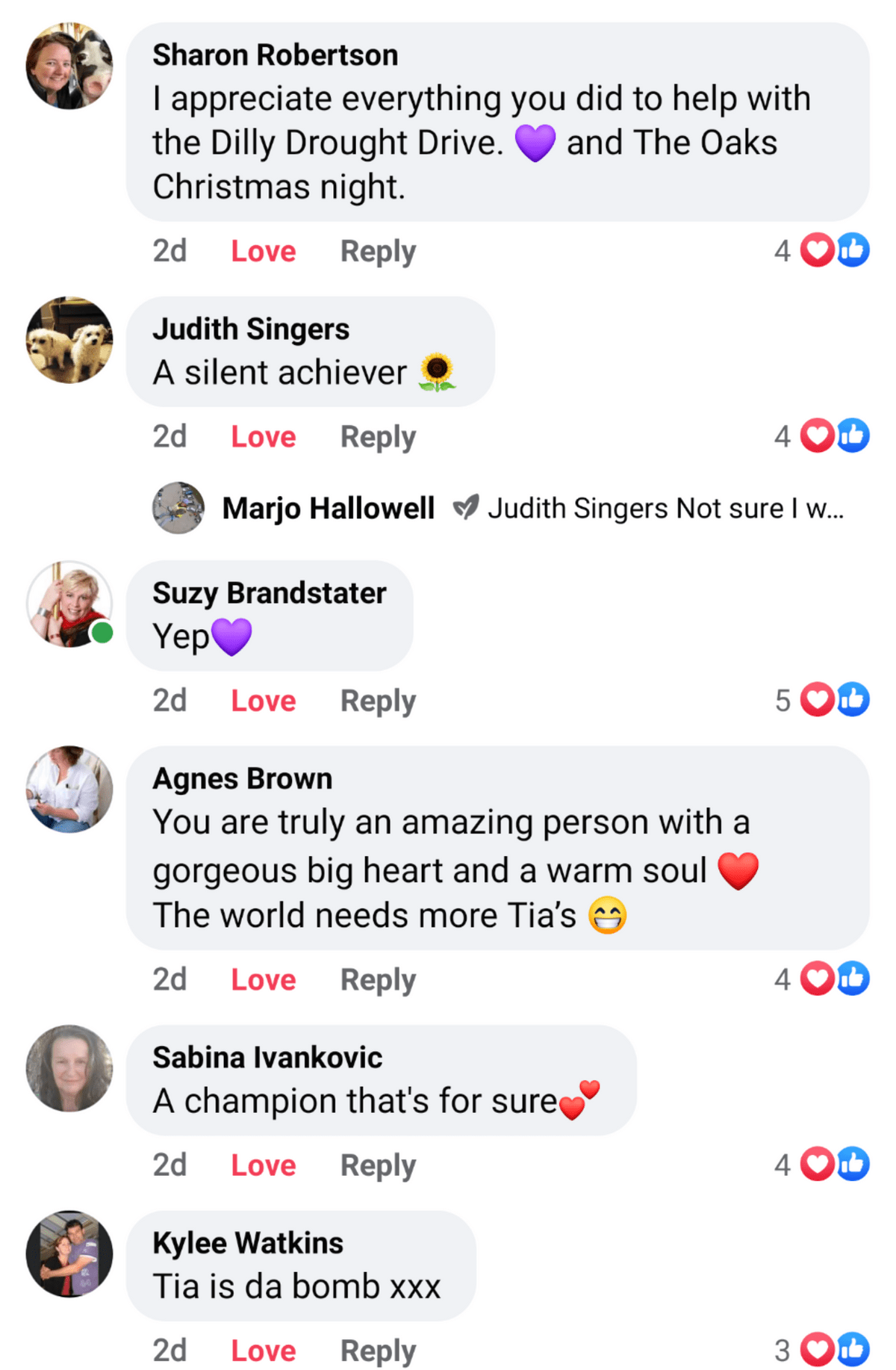Open Sharon Robertson's profile photo
896x1370 pixels.
pyautogui.click(x=69, y=66)
